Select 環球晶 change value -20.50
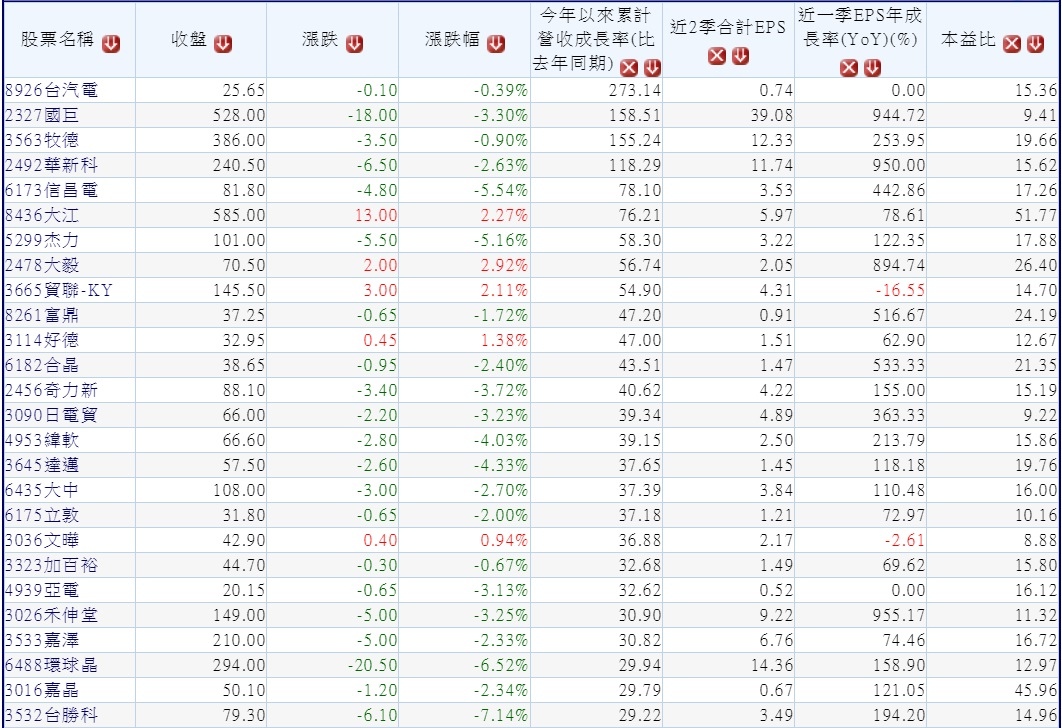The height and width of the screenshot is (728, 1062). point(373,666)
